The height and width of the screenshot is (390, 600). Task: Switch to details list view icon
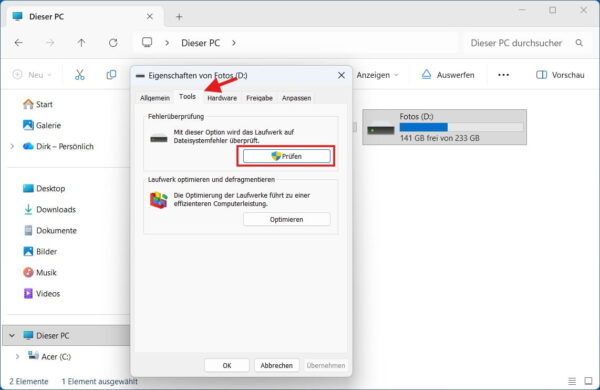pos(572,381)
